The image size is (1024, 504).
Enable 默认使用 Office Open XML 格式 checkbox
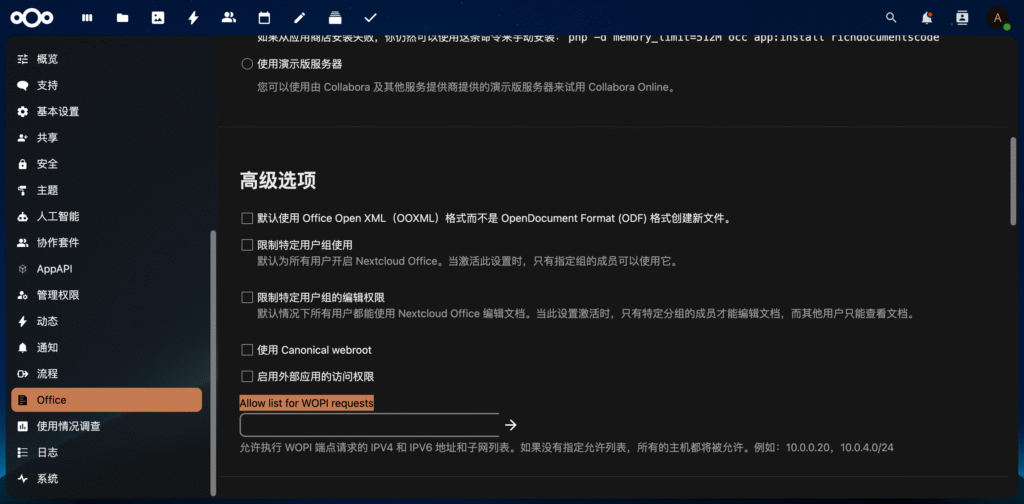pos(247,218)
